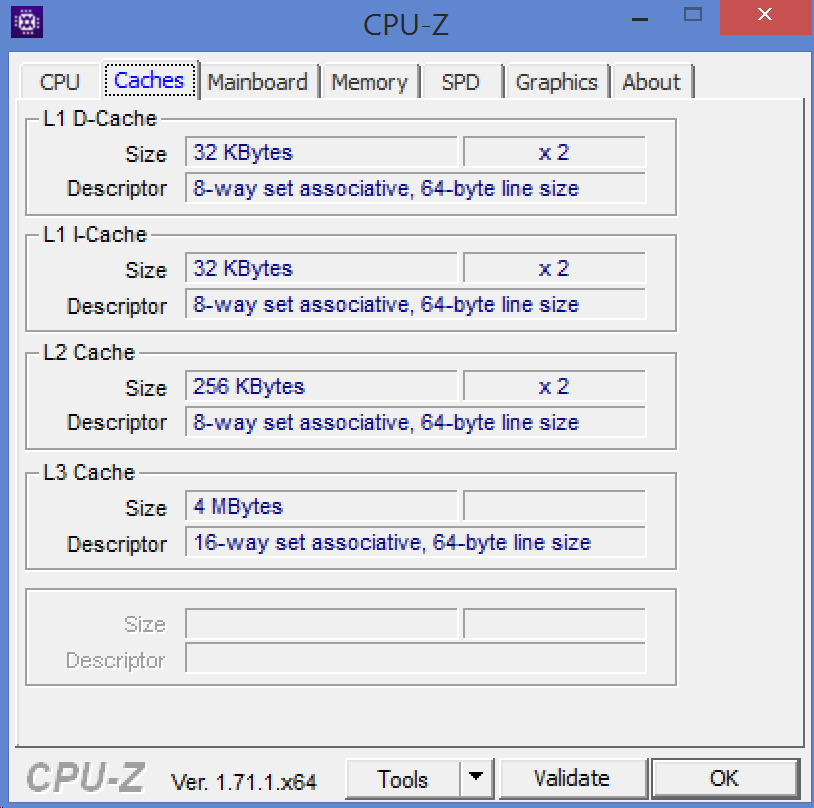Expand the Tools dropdown arrow
Viewport: 814px width, 808px height.
476,779
